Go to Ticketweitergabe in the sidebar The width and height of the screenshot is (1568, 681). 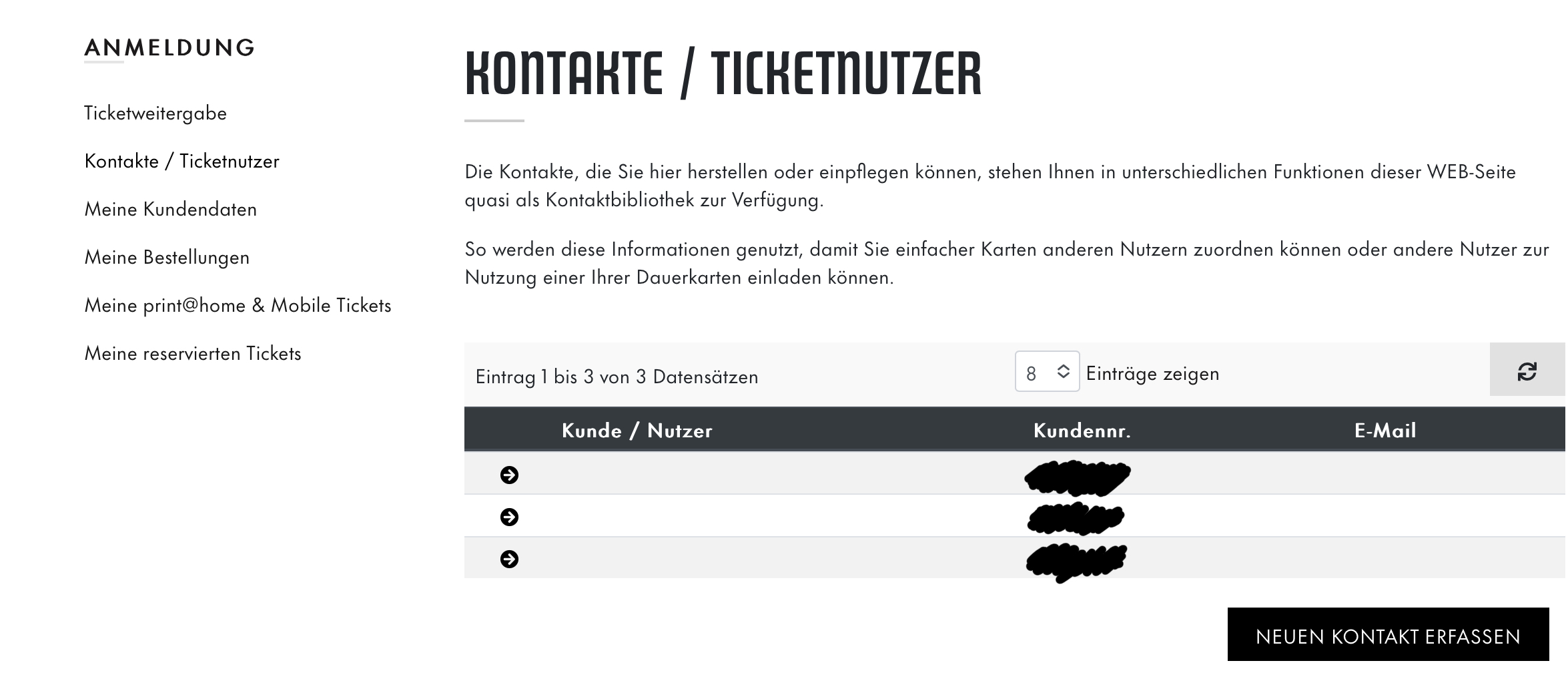tap(155, 113)
